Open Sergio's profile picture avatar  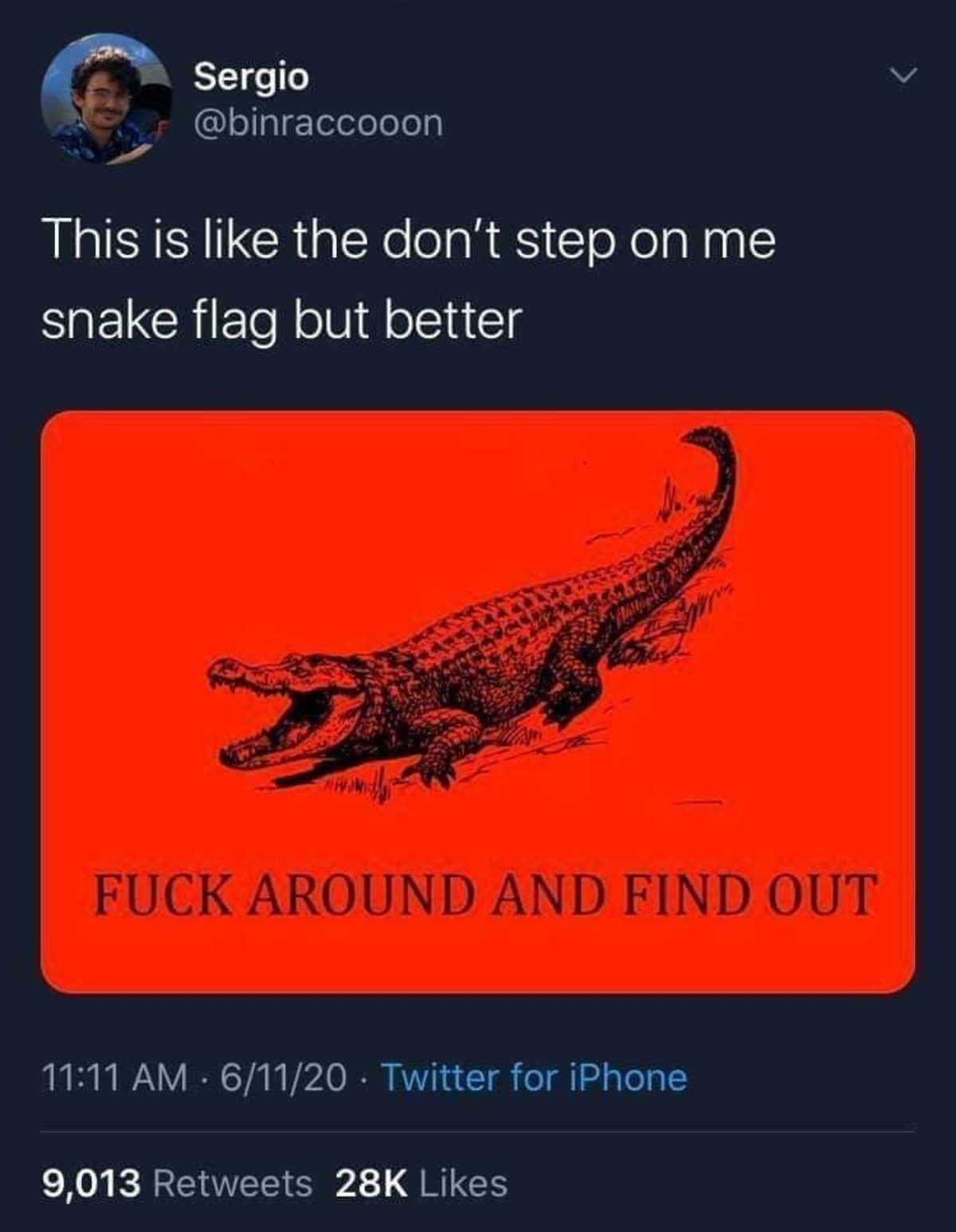[106, 98]
